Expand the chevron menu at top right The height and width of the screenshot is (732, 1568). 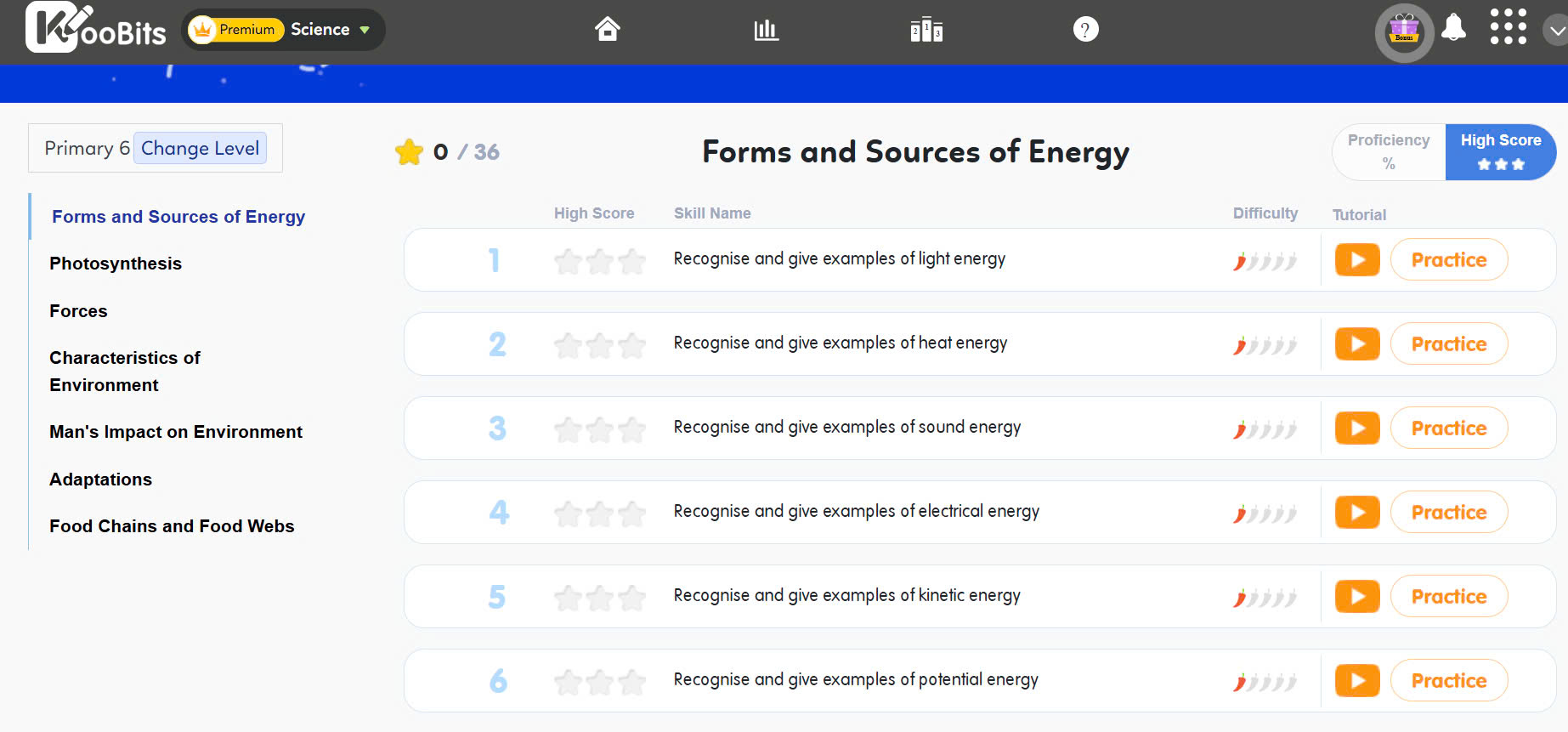(1556, 31)
